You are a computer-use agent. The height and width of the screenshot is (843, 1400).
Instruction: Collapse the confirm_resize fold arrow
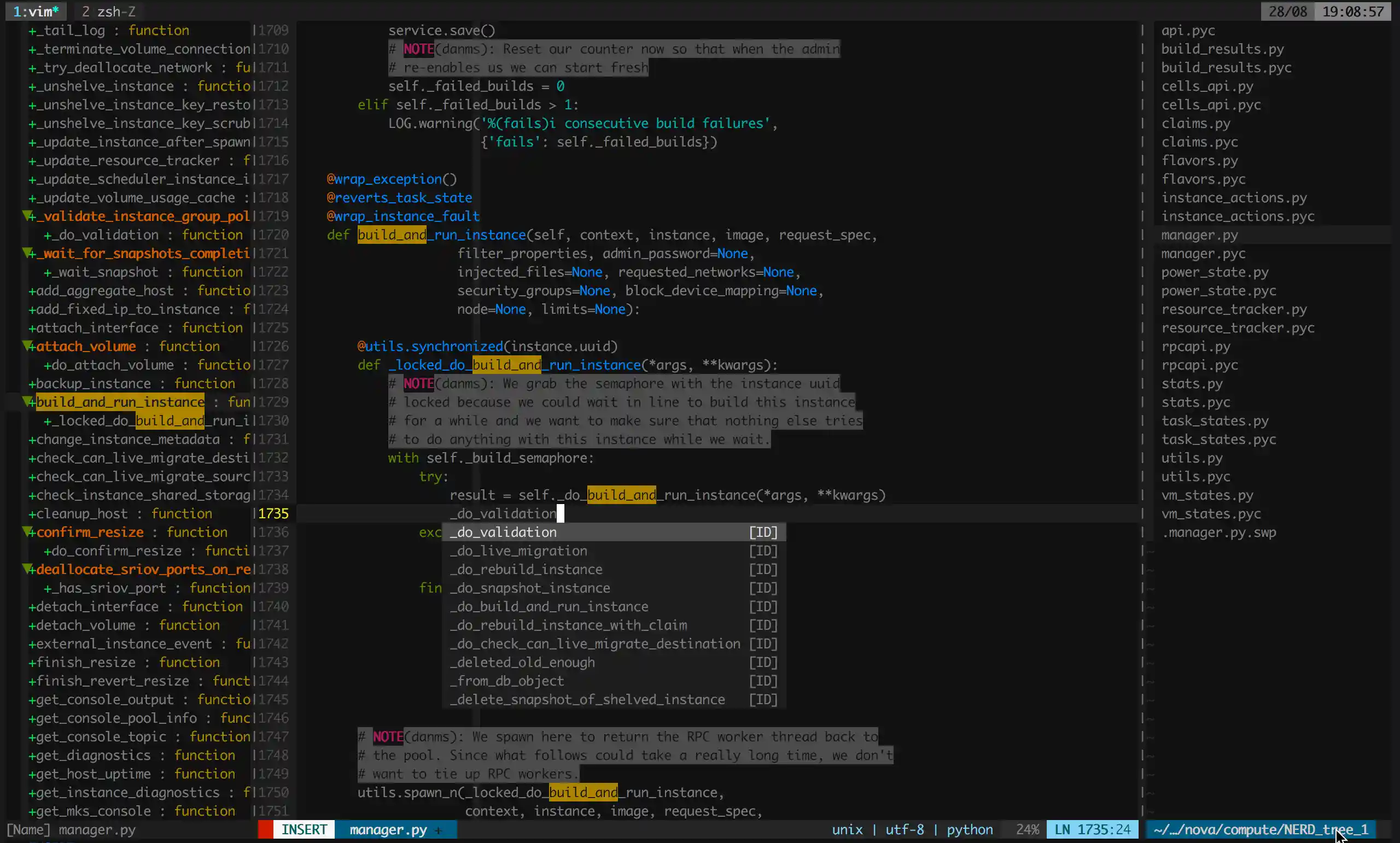(27, 532)
